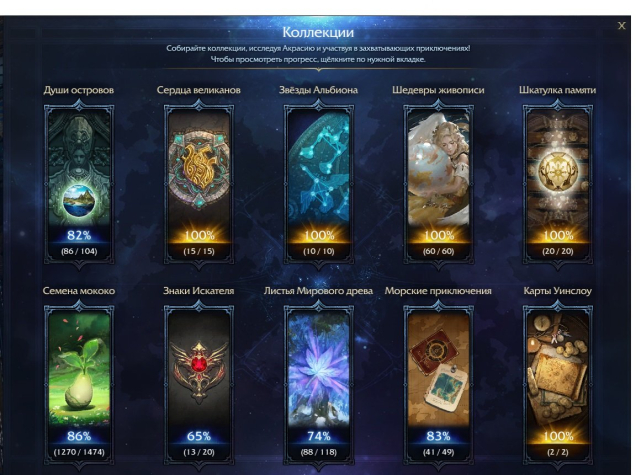The height and width of the screenshot is (475, 636).
Task: Open the Морские приключения map card
Action: click(438, 385)
